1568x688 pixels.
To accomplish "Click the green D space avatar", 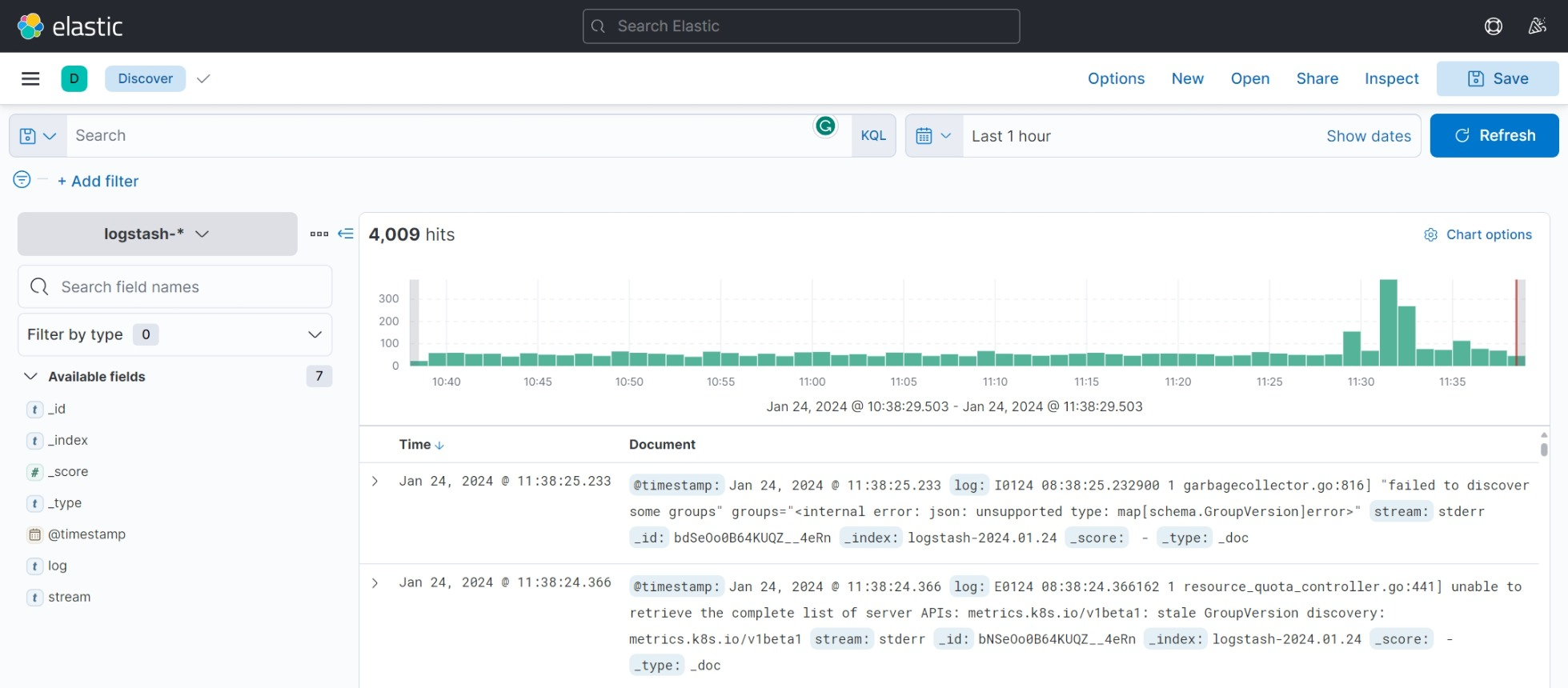I will [x=74, y=78].
